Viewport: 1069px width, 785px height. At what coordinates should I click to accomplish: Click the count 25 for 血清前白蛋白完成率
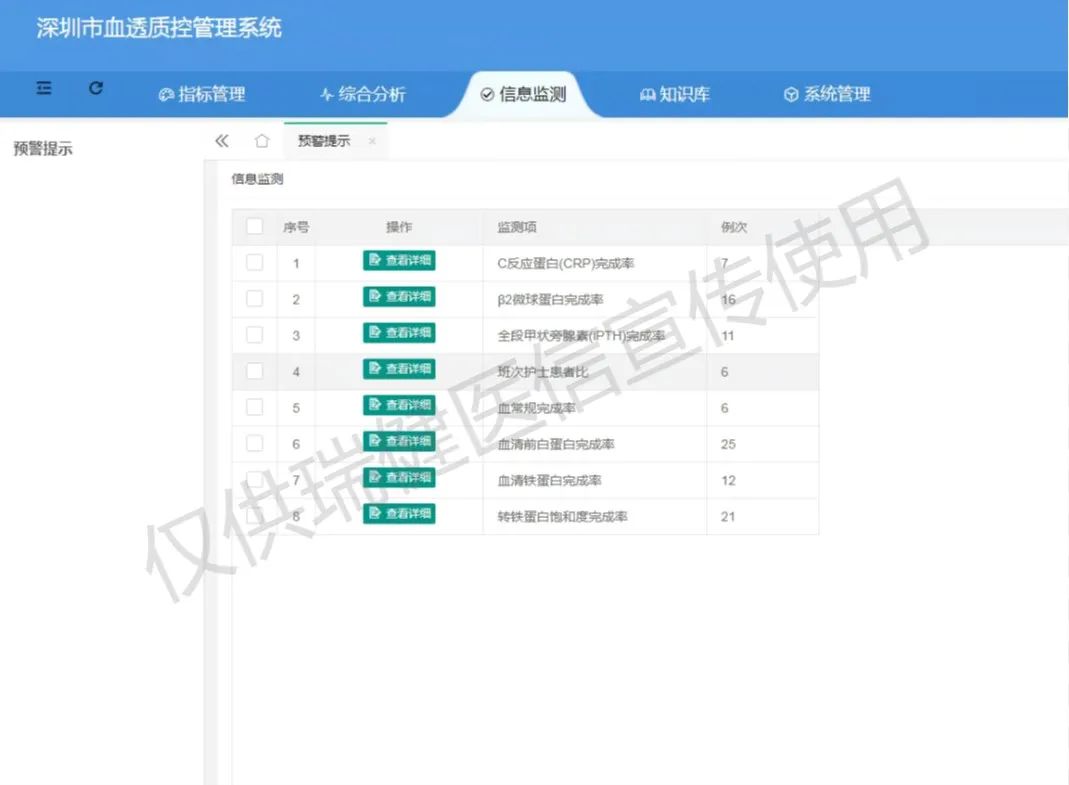(x=728, y=444)
